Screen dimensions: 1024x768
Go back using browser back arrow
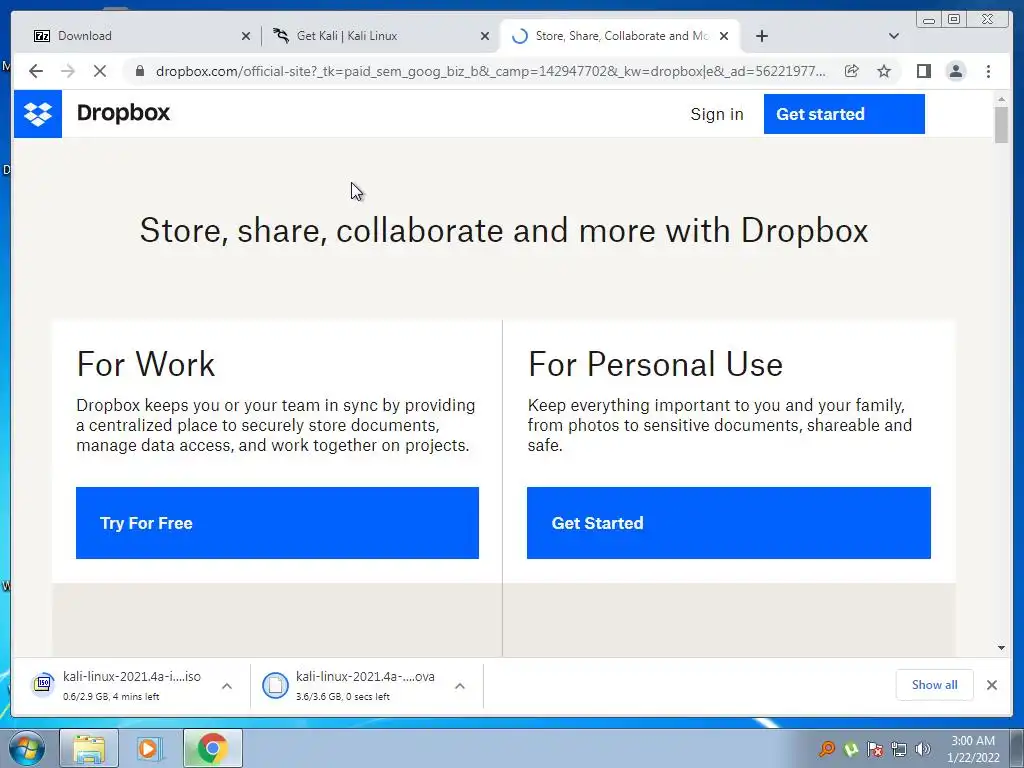[x=36, y=71]
